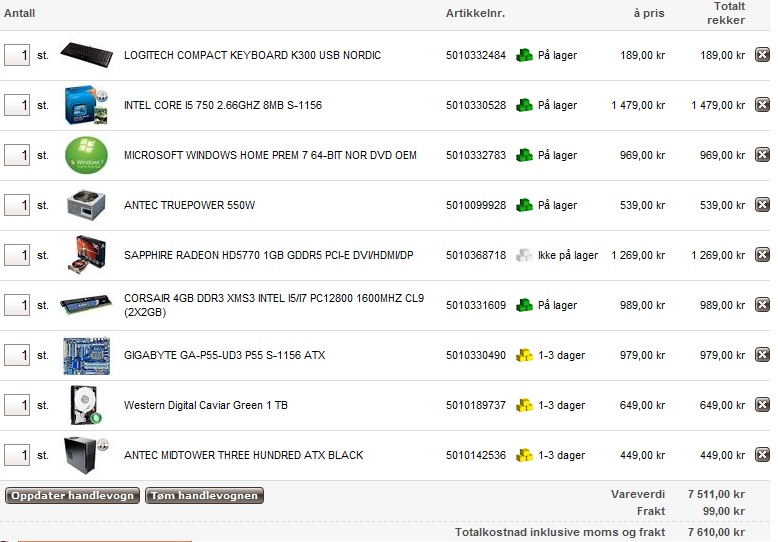
Task: Click article number 5010332484
Action: pyautogui.click(x=476, y=55)
